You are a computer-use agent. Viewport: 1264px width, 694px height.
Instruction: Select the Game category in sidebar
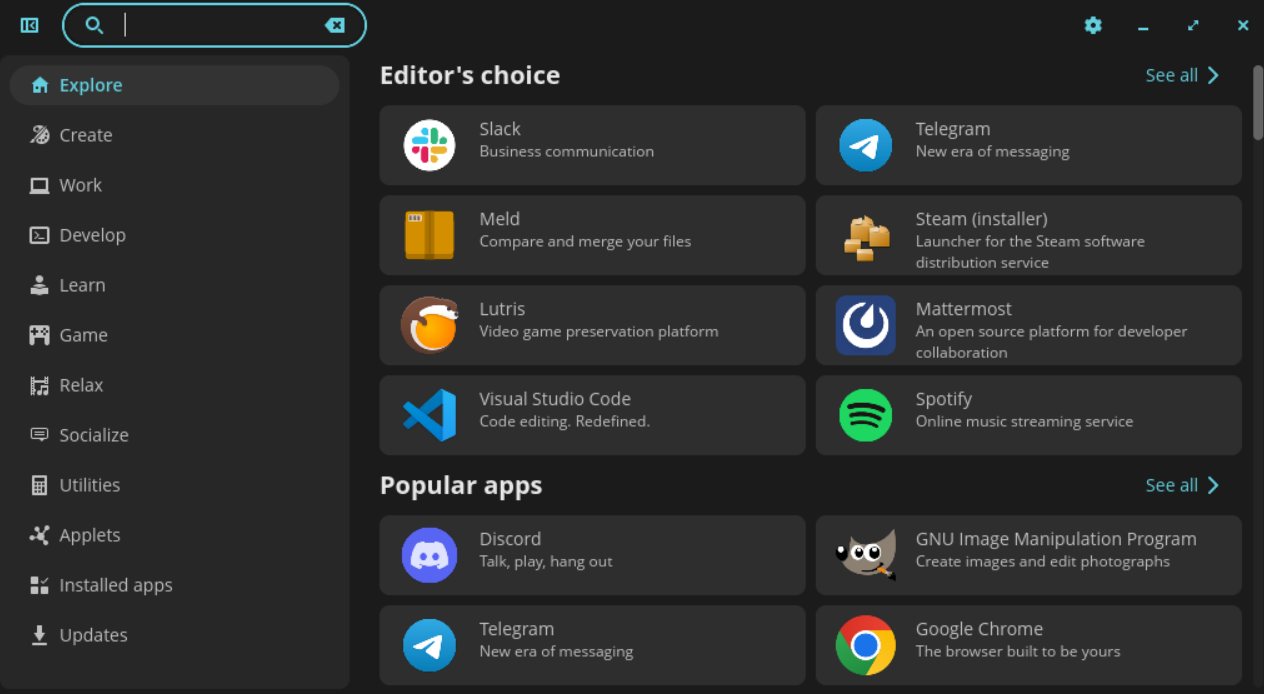(x=83, y=335)
